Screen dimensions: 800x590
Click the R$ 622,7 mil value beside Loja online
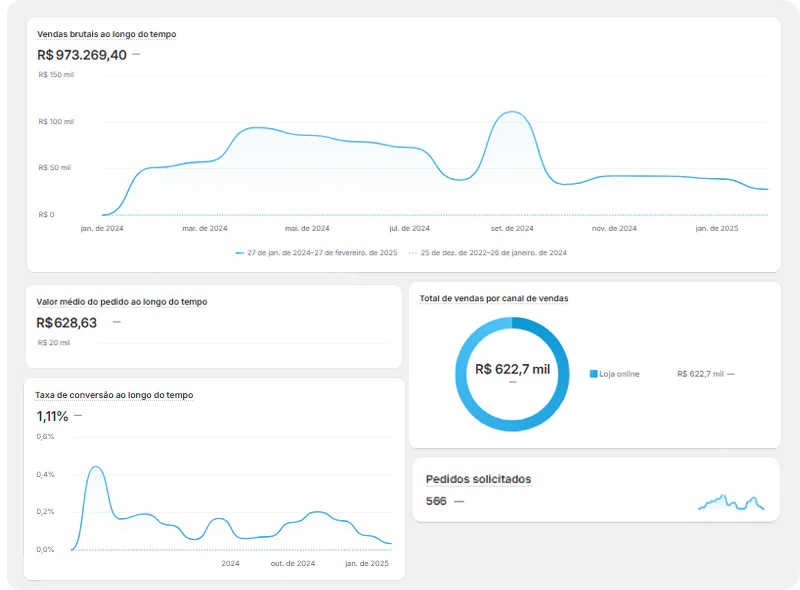(x=701, y=371)
